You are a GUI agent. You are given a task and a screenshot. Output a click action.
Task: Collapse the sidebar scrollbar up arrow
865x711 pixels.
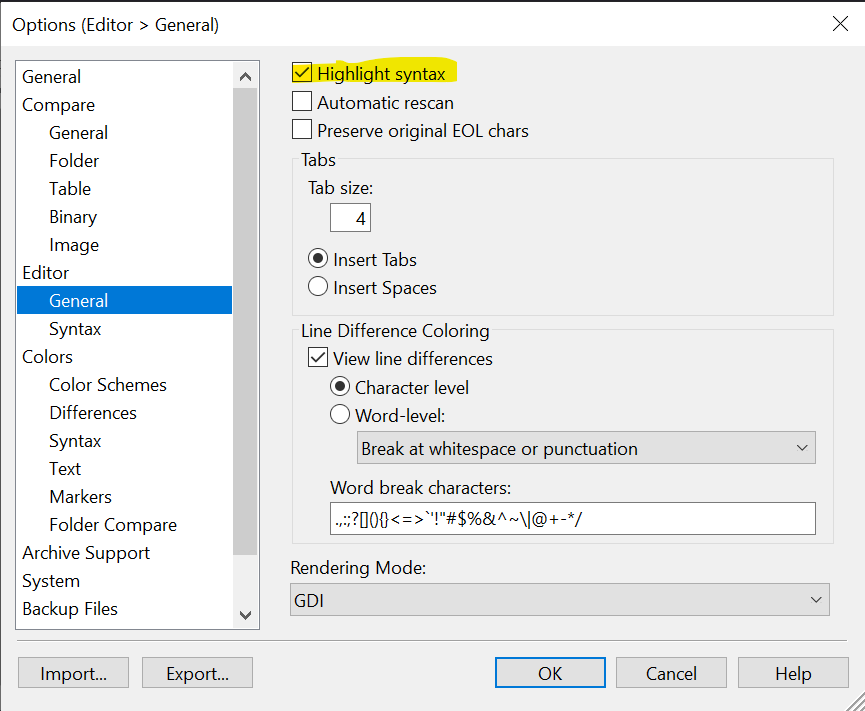tap(245, 75)
